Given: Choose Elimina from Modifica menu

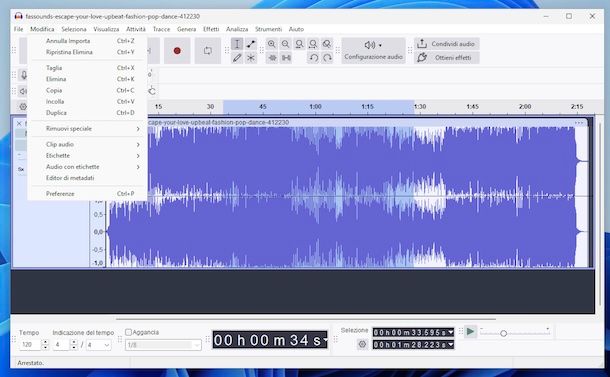Looking at the screenshot, I should click(88, 79).
